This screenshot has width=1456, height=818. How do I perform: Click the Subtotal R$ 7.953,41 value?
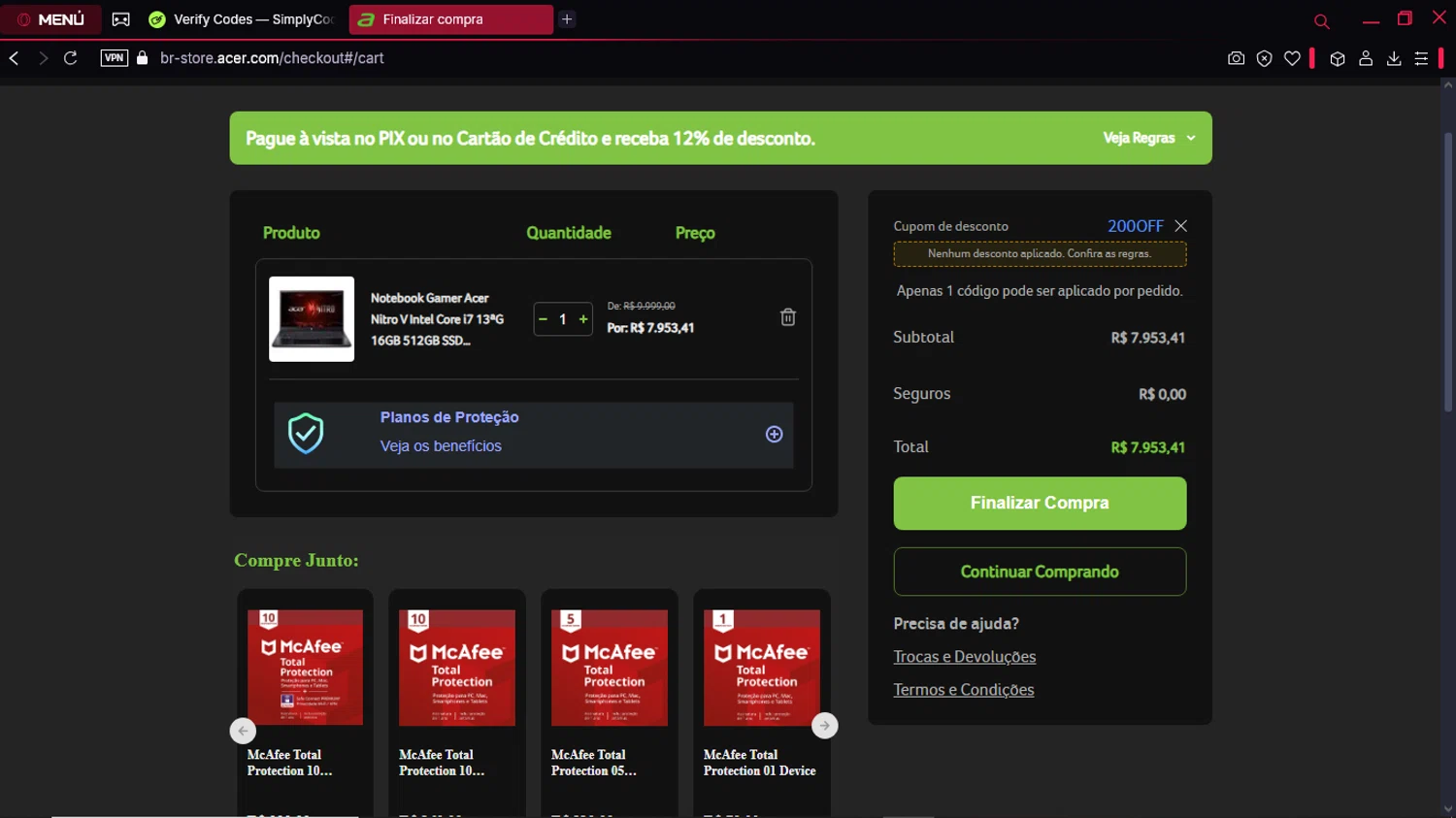pos(1147,338)
